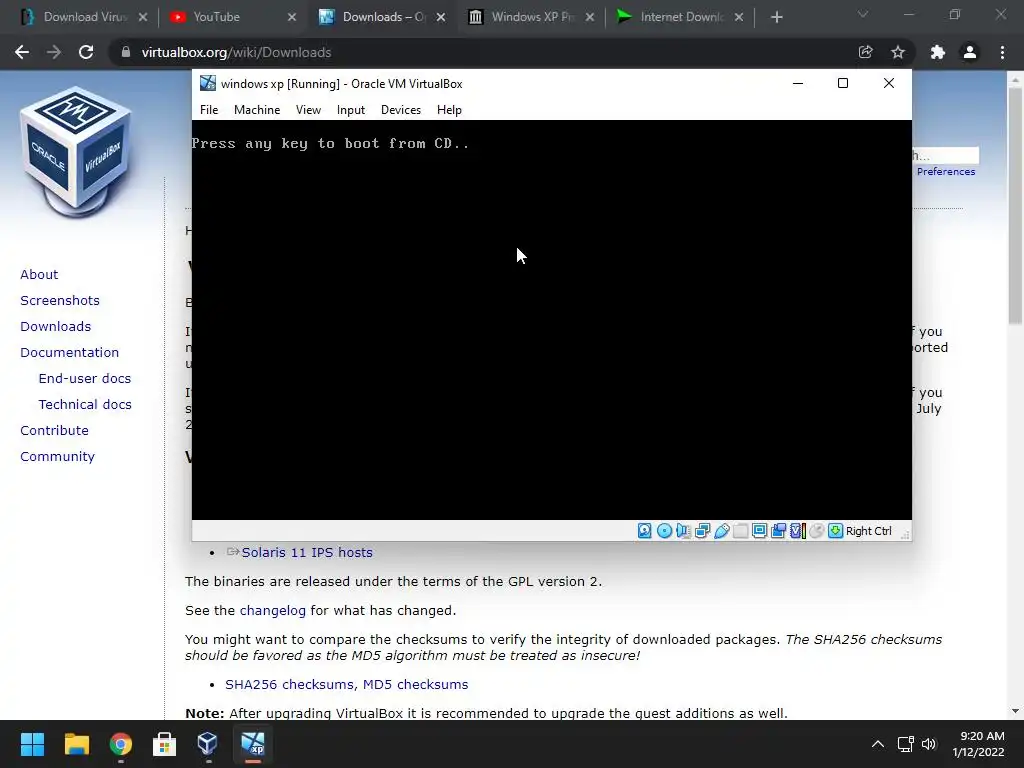Go back in Chrome
The height and width of the screenshot is (768, 1024).
[x=22, y=52]
